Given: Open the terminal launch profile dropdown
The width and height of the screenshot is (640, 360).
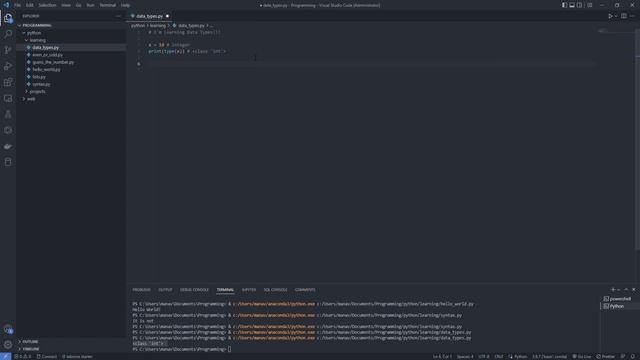Looking at the screenshot, I should (618, 289).
